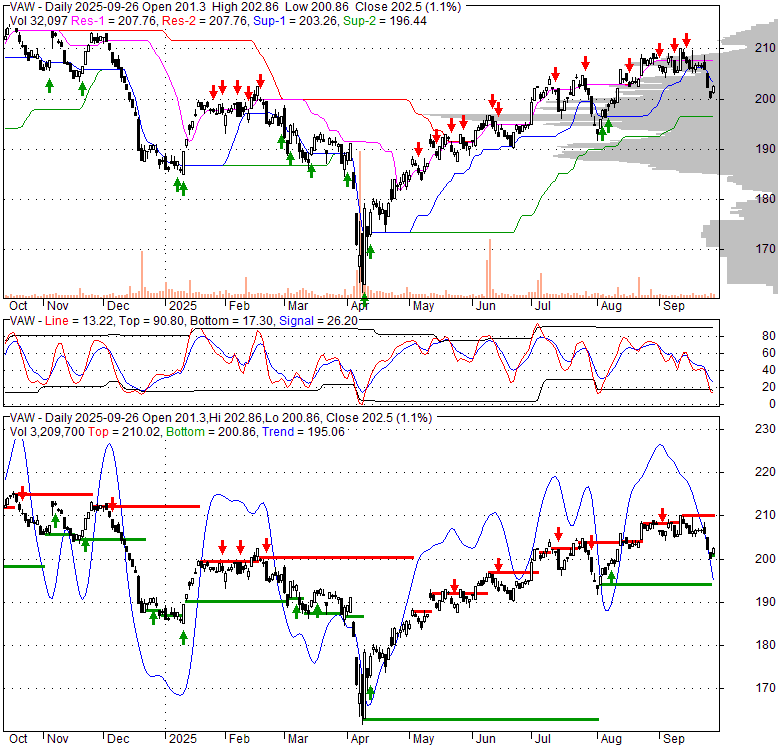This screenshot has height=745, width=780.
Task: Click the Apr label on upper chart time axis
Action: click(x=359, y=306)
